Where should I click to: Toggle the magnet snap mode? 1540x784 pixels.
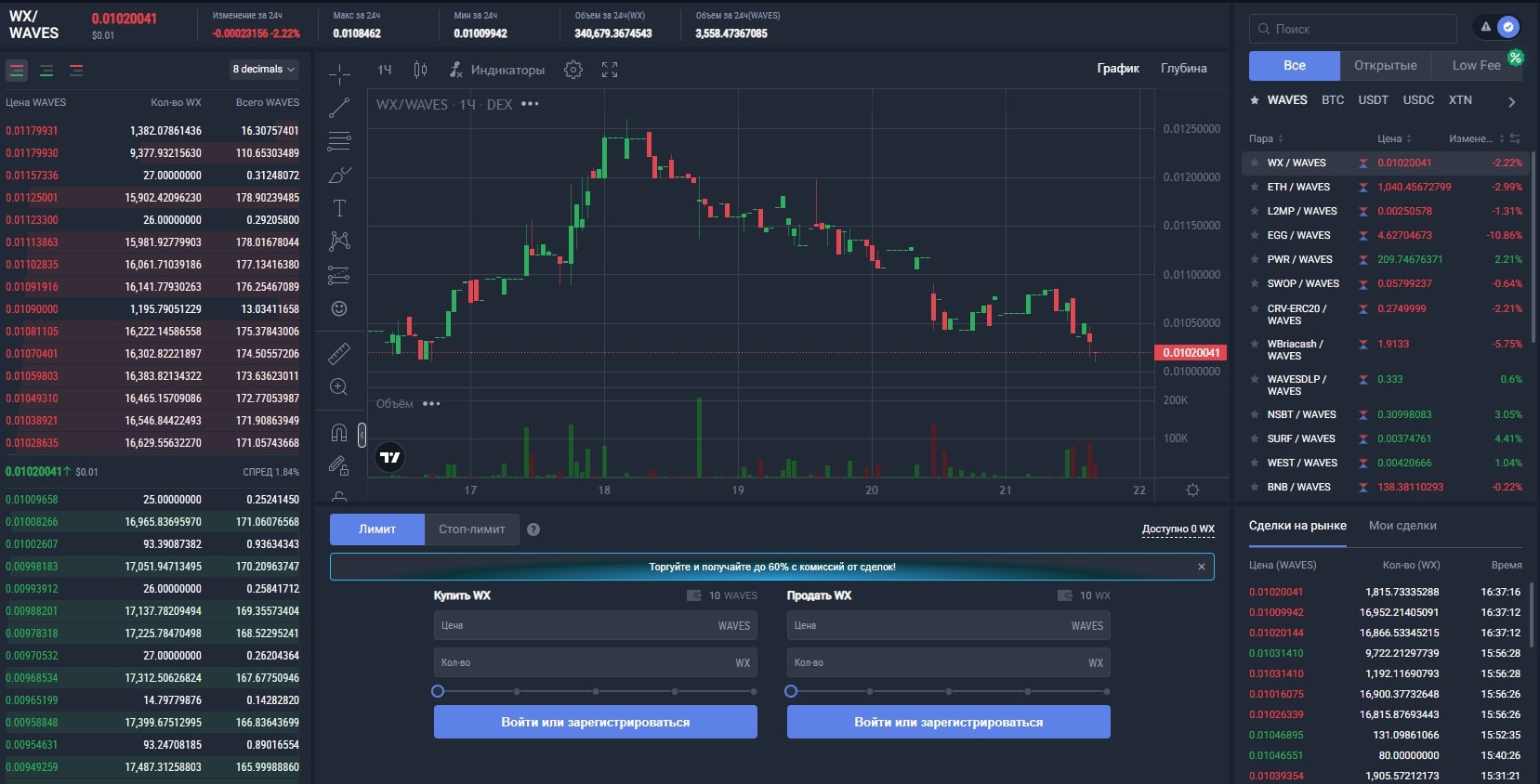pos(339,433)
